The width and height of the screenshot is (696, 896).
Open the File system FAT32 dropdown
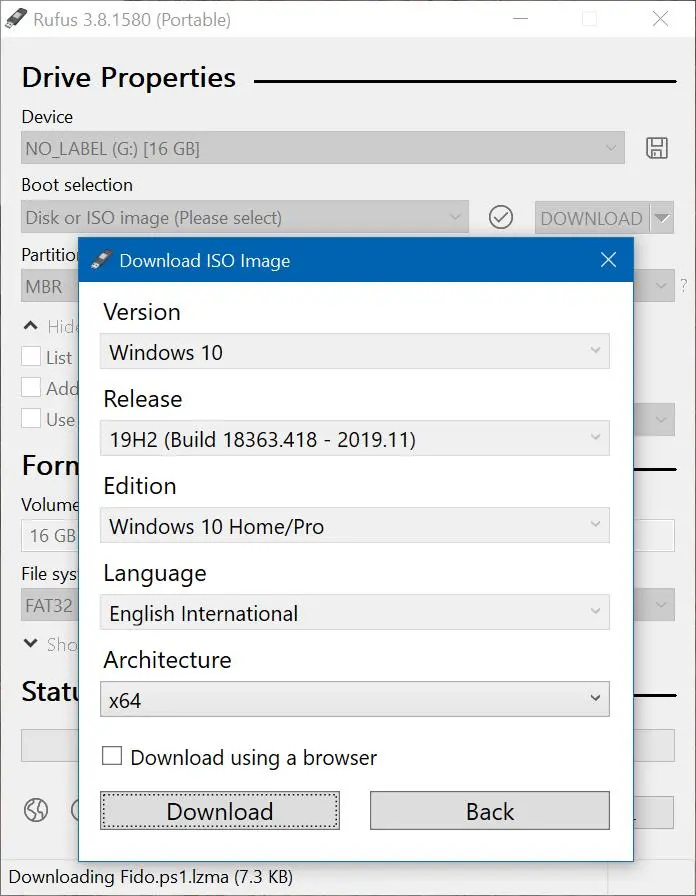pyautogui.click(x=50, y=605)
